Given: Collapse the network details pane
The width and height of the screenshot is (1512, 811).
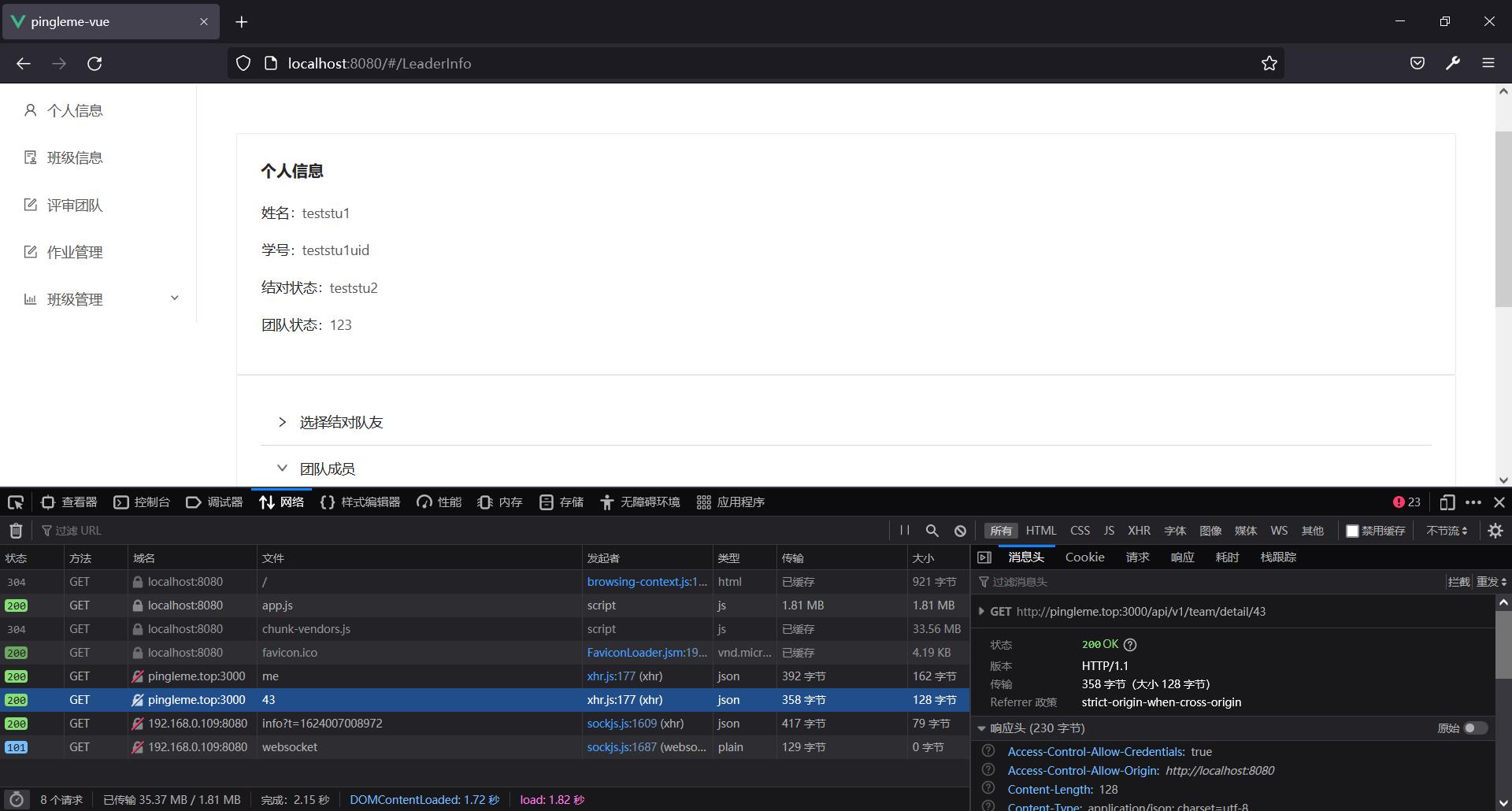Looking at the screenshot, I should coord(984,557).
